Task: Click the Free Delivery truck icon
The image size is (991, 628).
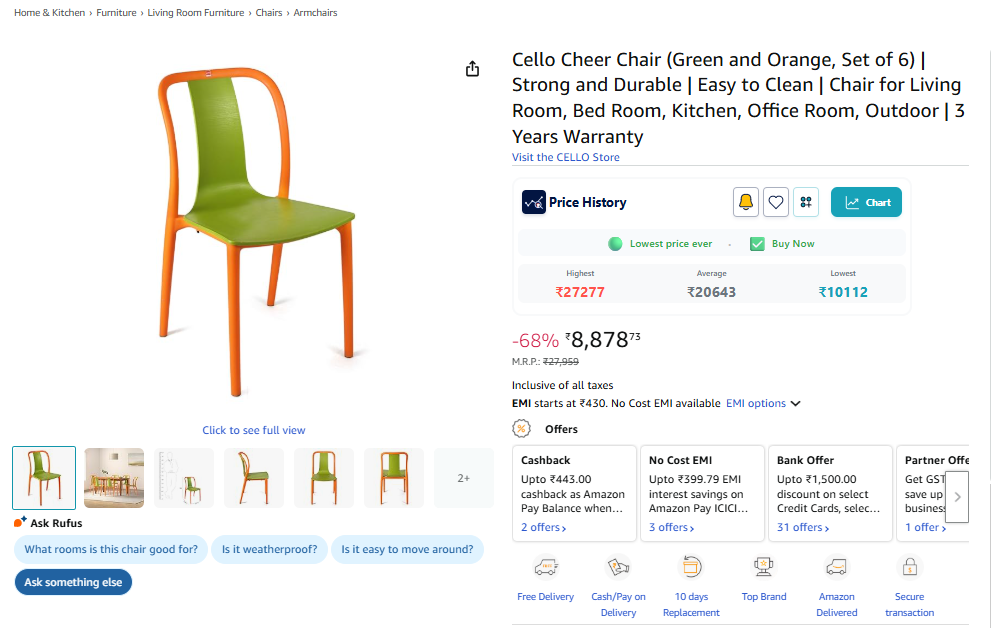Action: [545, 568]
